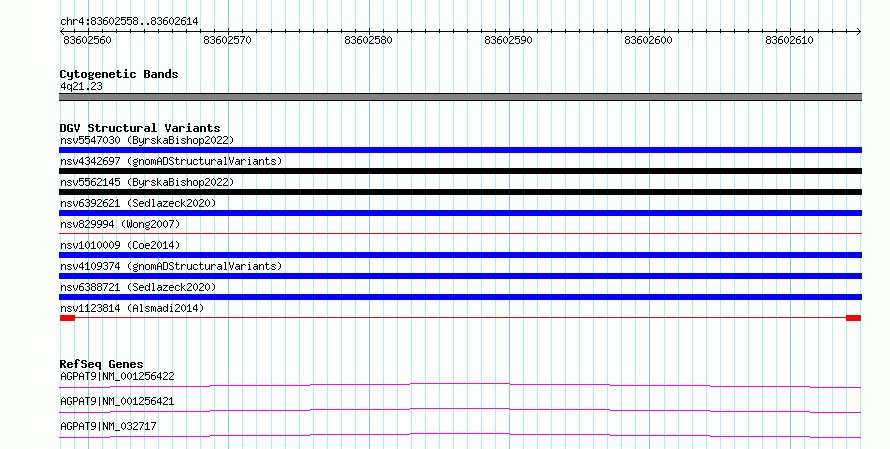Open variant nsv1123814 (Alsmadi2014) label

132,308
